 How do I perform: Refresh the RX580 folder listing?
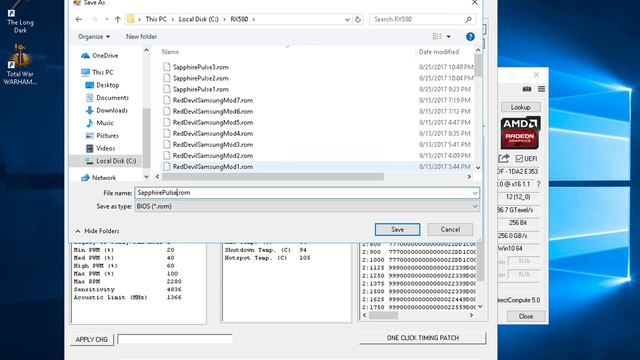click(358, 19)
